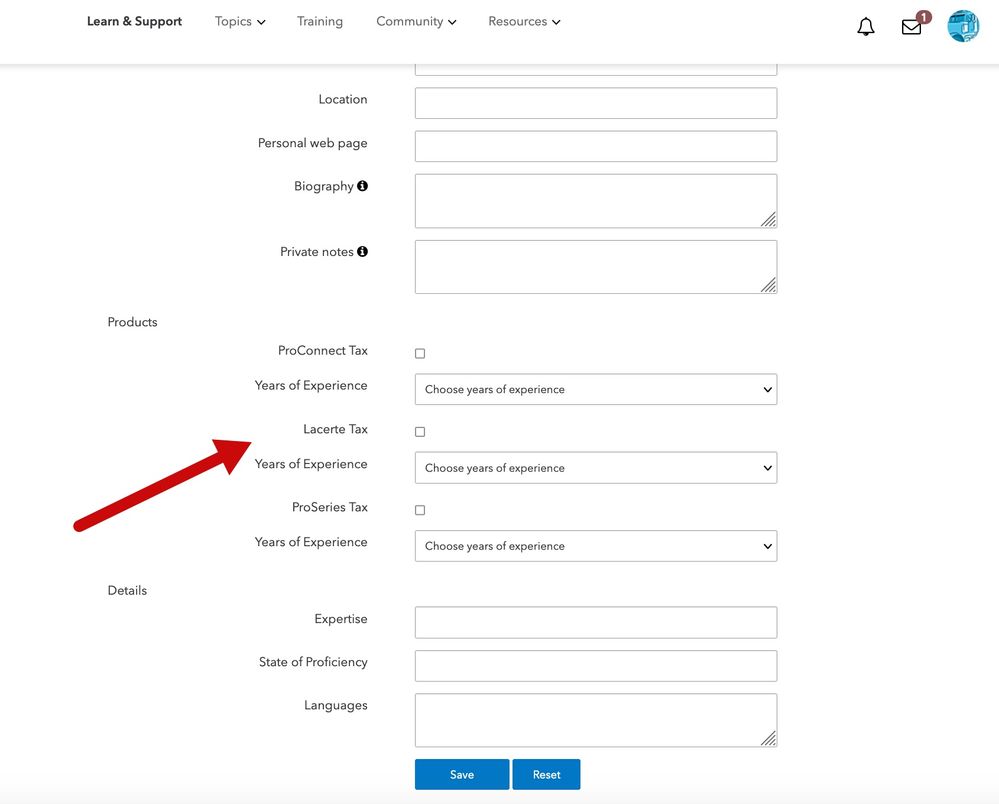Open ProConnect Tax years of experience dropdown
The height and width of the screenshot is (804, 999).
click(596, 389)
